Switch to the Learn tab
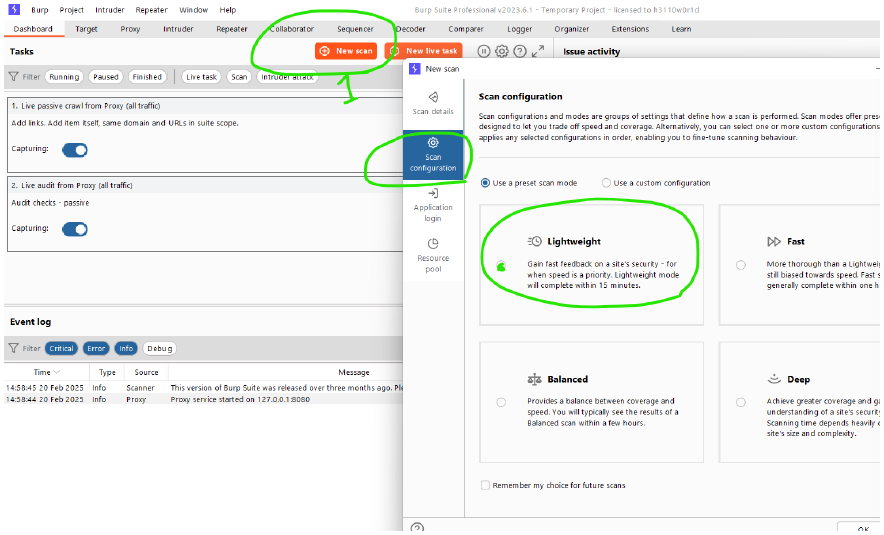The height and width of the screenshot is (535, 884). [681, 29]
